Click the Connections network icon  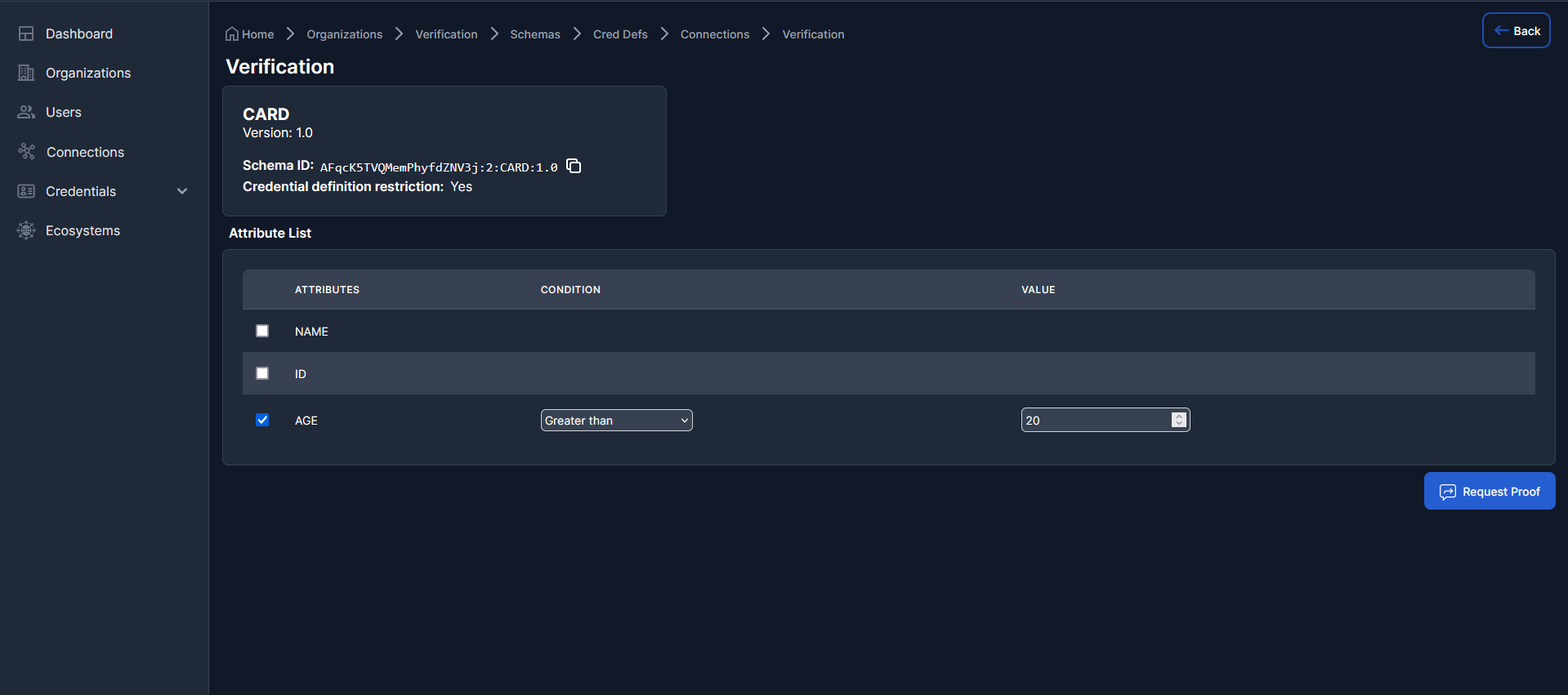pos(26,152)
